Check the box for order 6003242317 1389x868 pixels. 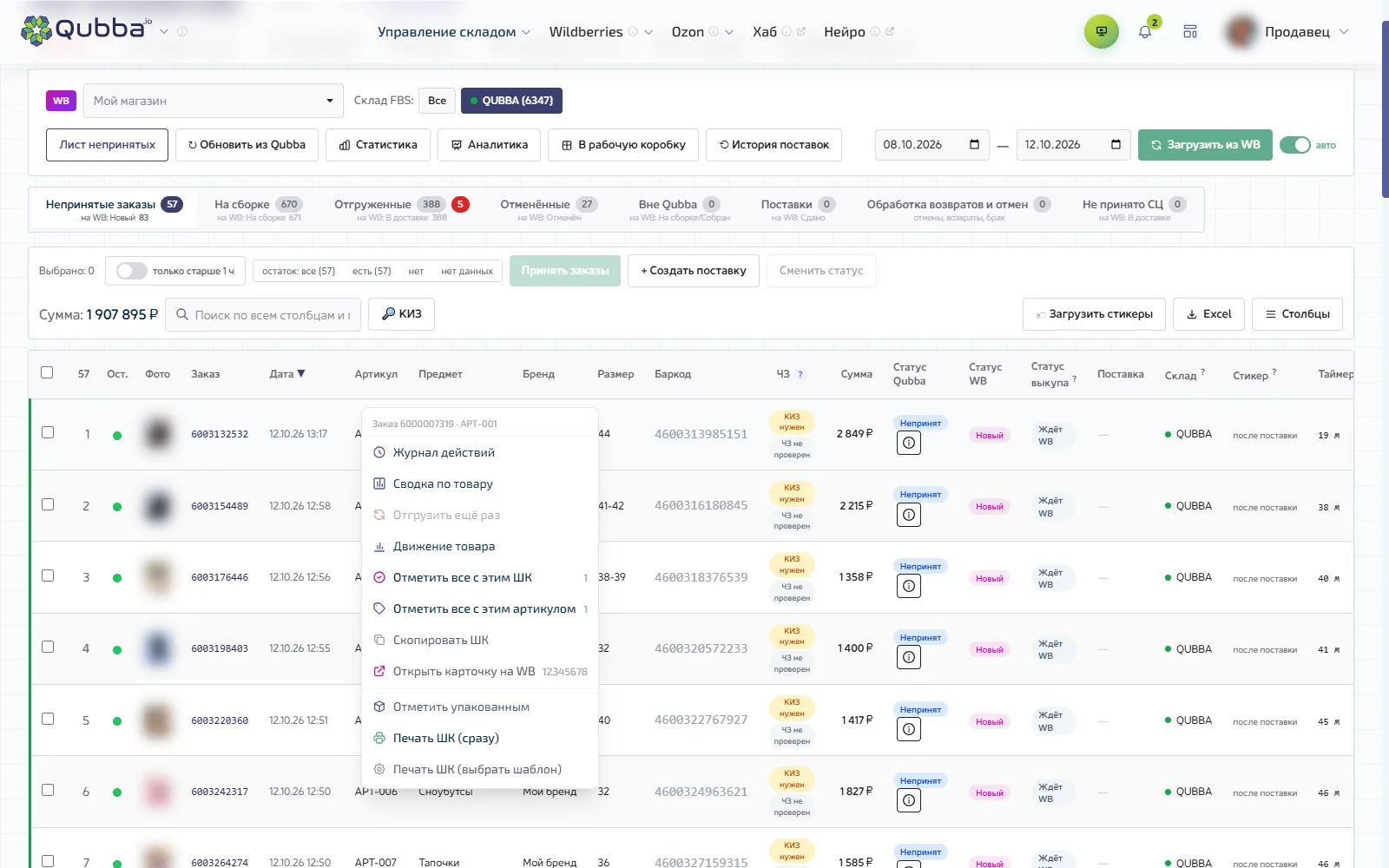[x=48, y=790]
